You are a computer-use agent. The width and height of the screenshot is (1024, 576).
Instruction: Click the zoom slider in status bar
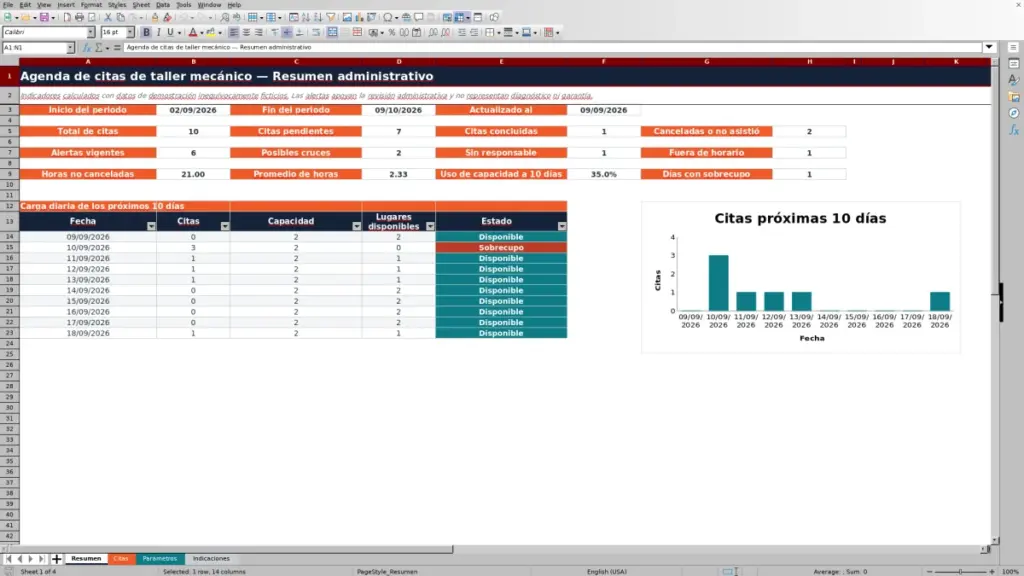click(x=961, y=571)
